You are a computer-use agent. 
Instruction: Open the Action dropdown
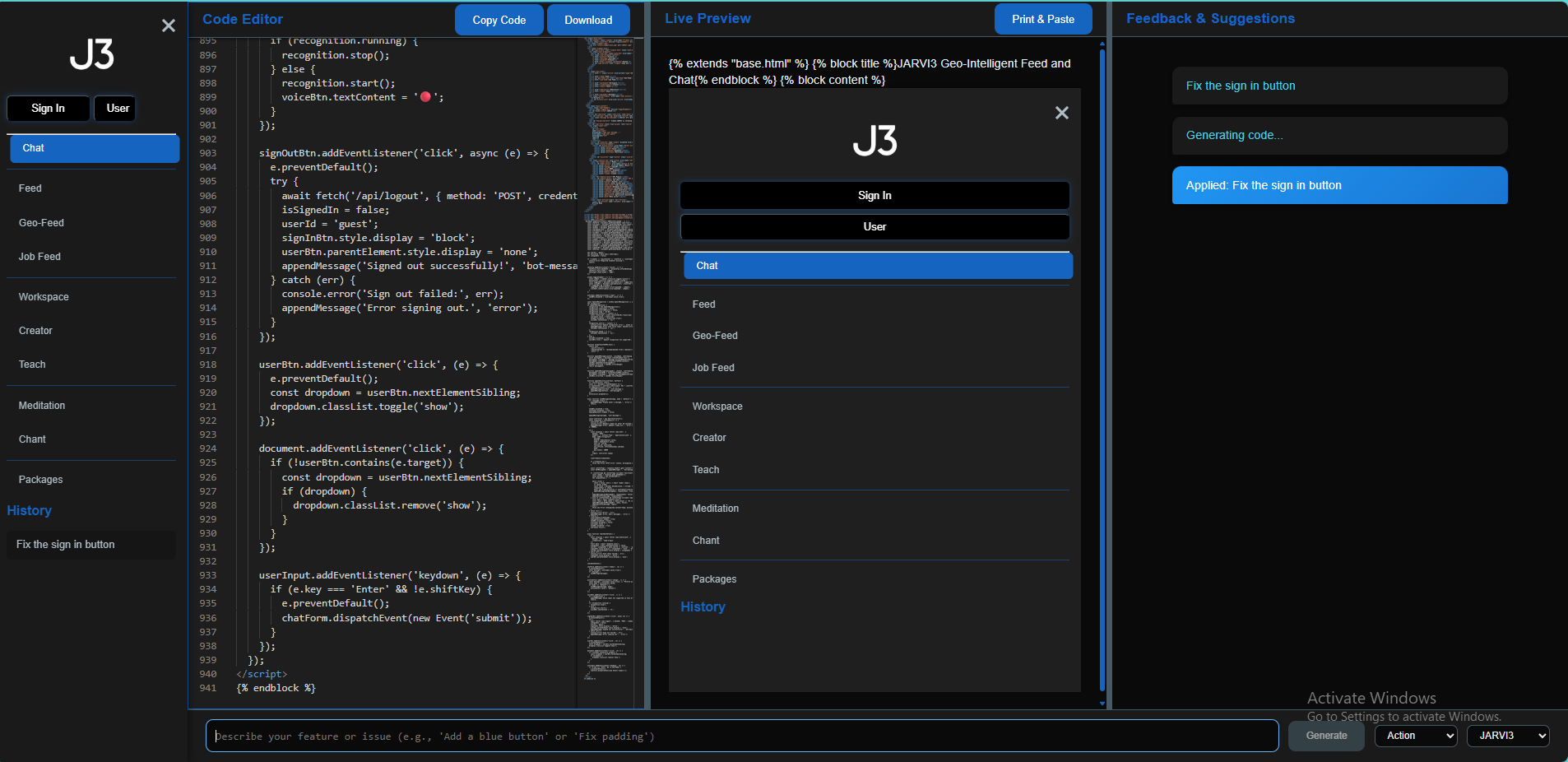point(1415,736)
